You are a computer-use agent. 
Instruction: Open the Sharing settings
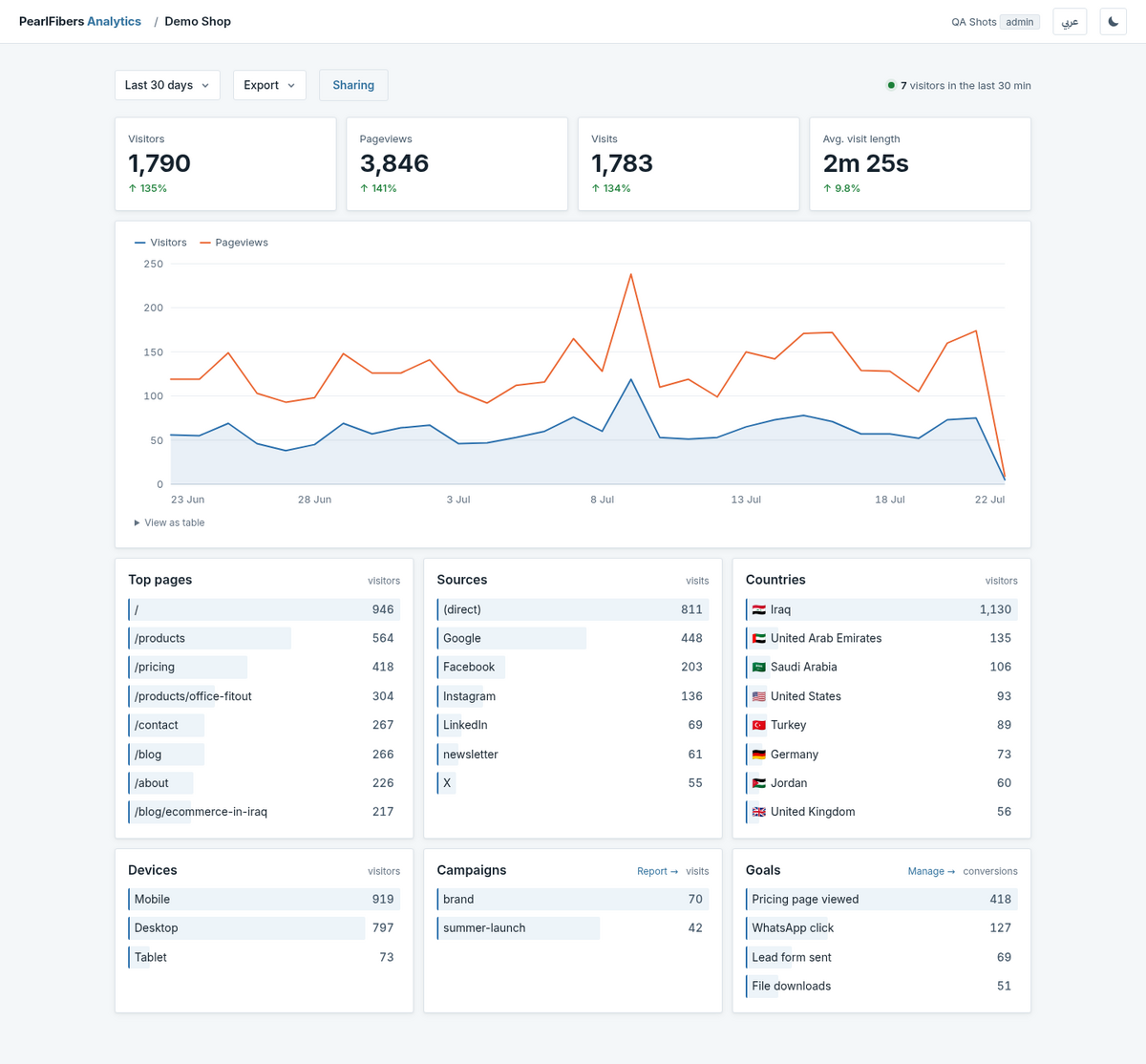(353, 85)
